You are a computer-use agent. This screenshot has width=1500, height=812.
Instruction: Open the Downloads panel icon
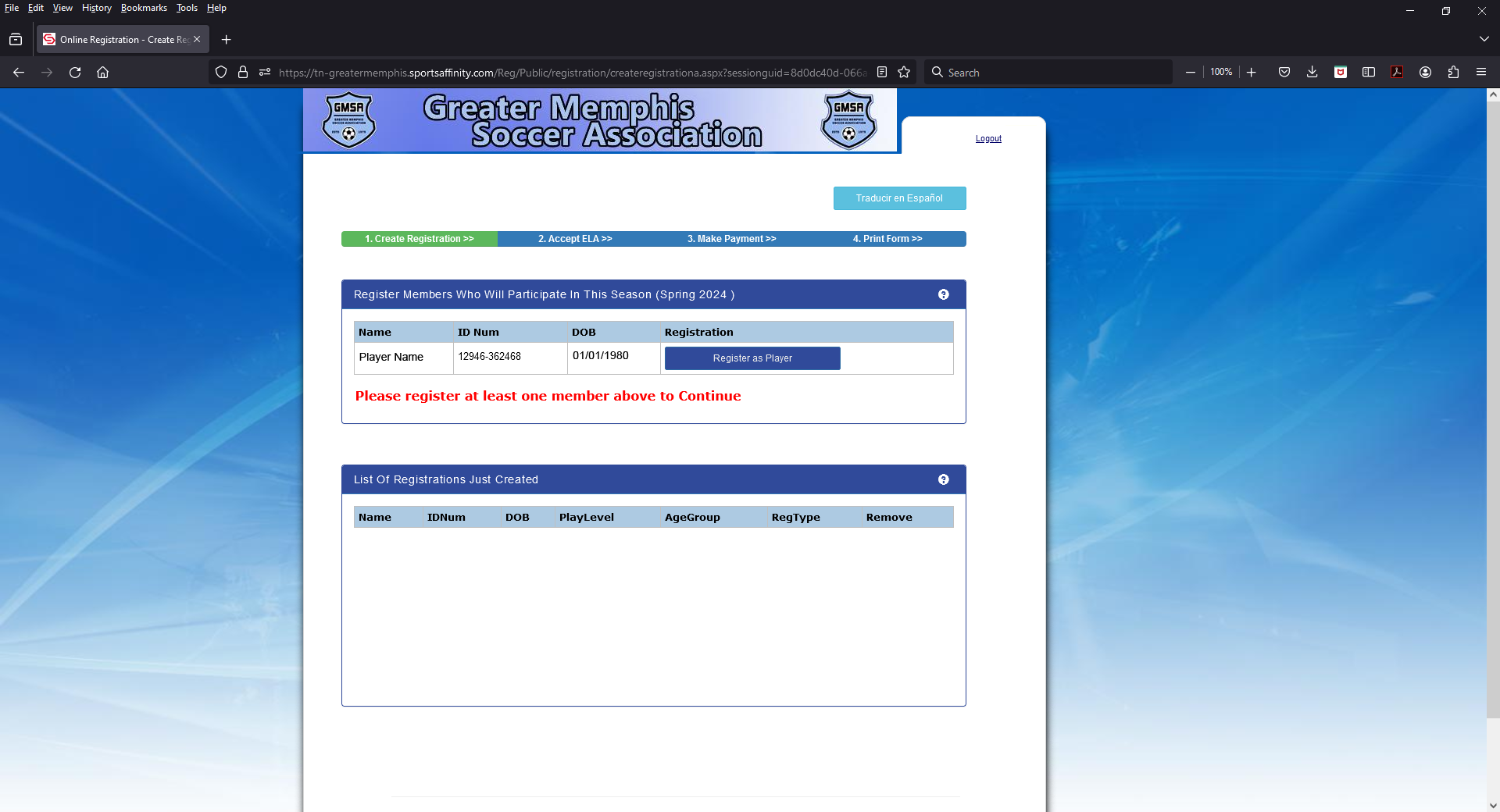[1312, 72]
